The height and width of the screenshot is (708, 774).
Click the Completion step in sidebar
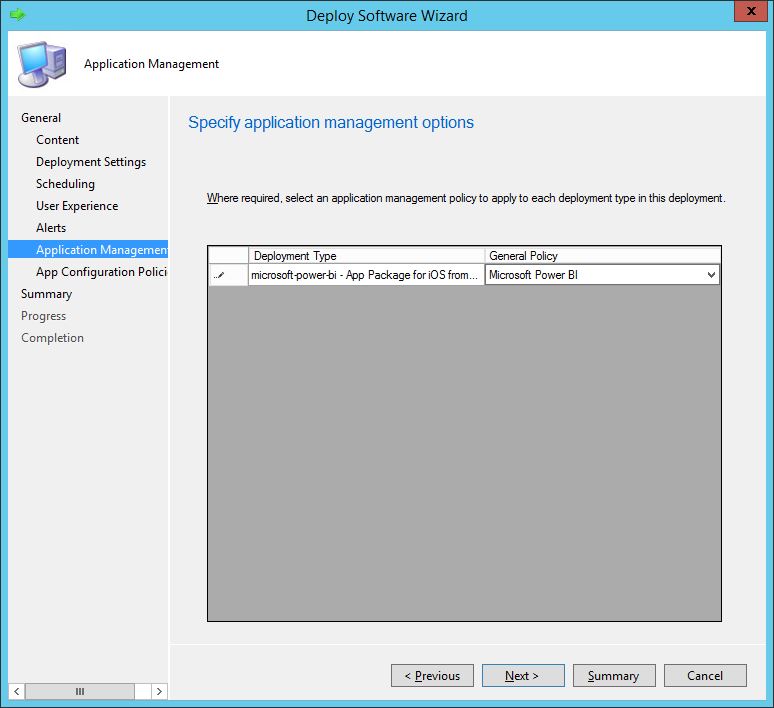52,338
